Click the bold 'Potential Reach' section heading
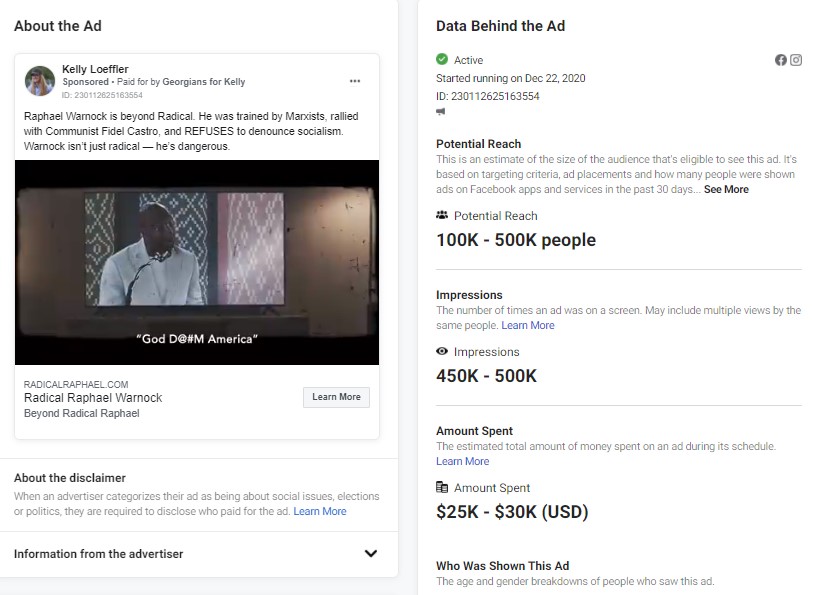The height and width of the screenshot is (595, 813). (x=479, y=144)
